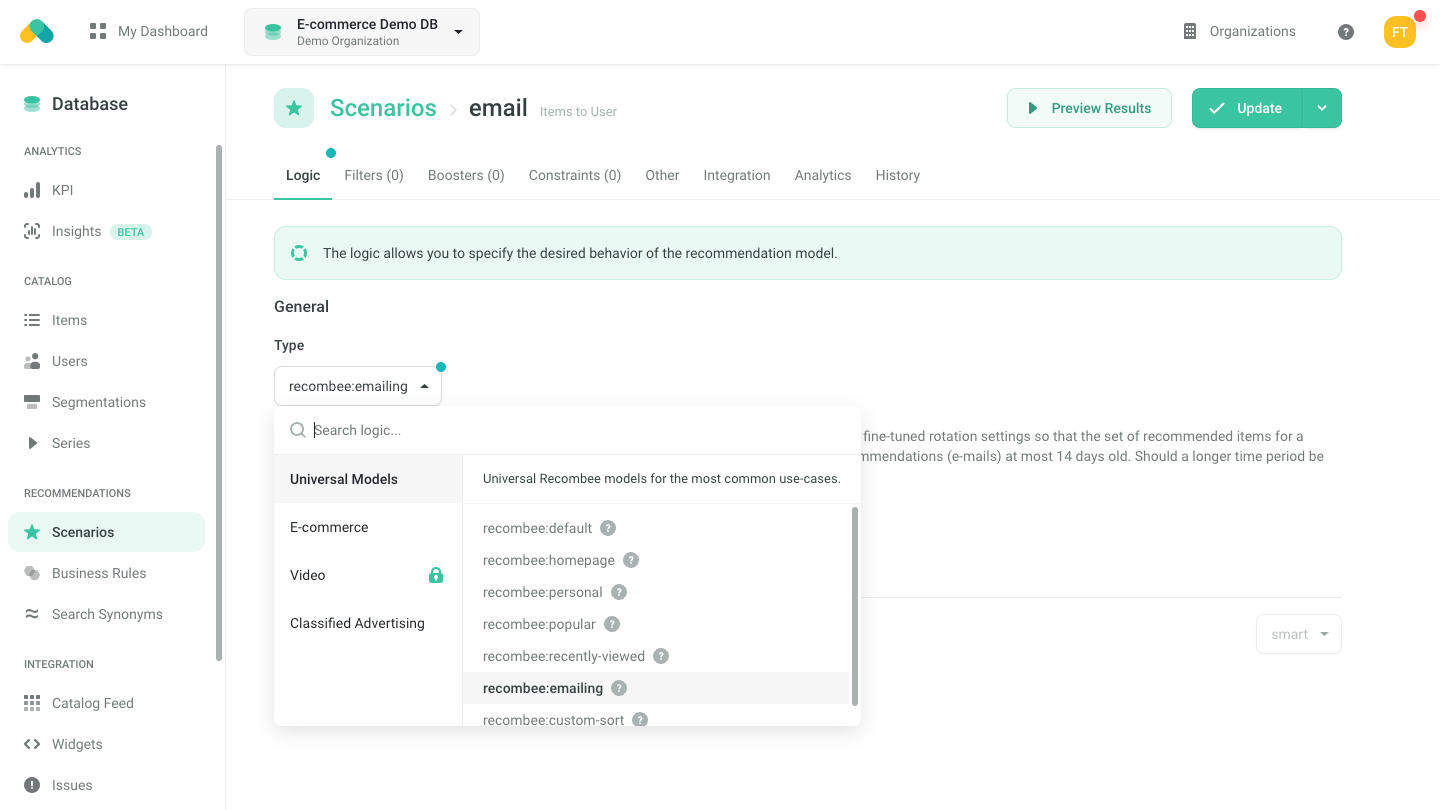Open the smart dropdown

pos(1299,634)
